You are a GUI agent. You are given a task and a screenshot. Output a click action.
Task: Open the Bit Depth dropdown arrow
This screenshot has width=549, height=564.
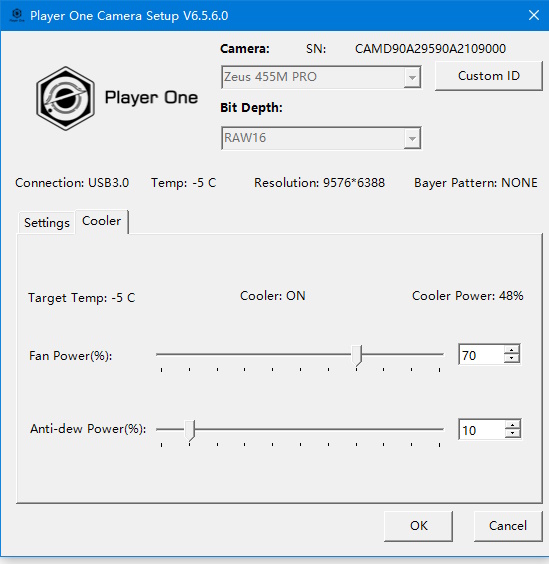[x=412, y=138]
